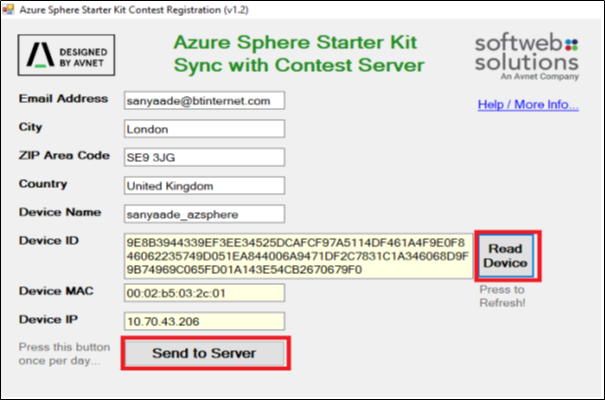
Task: Click the Softweb Solutions logo
Action: coord(525,56)
